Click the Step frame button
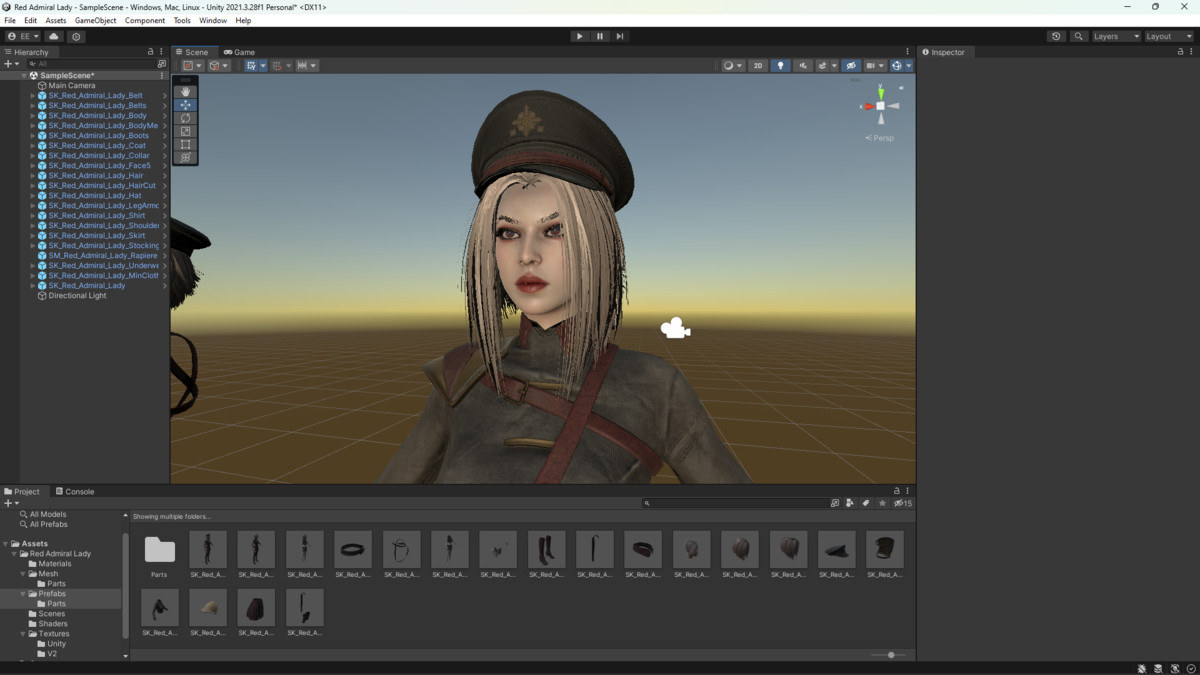The height and width of the screenshot is (675, 1200). (x=620, y=36)
